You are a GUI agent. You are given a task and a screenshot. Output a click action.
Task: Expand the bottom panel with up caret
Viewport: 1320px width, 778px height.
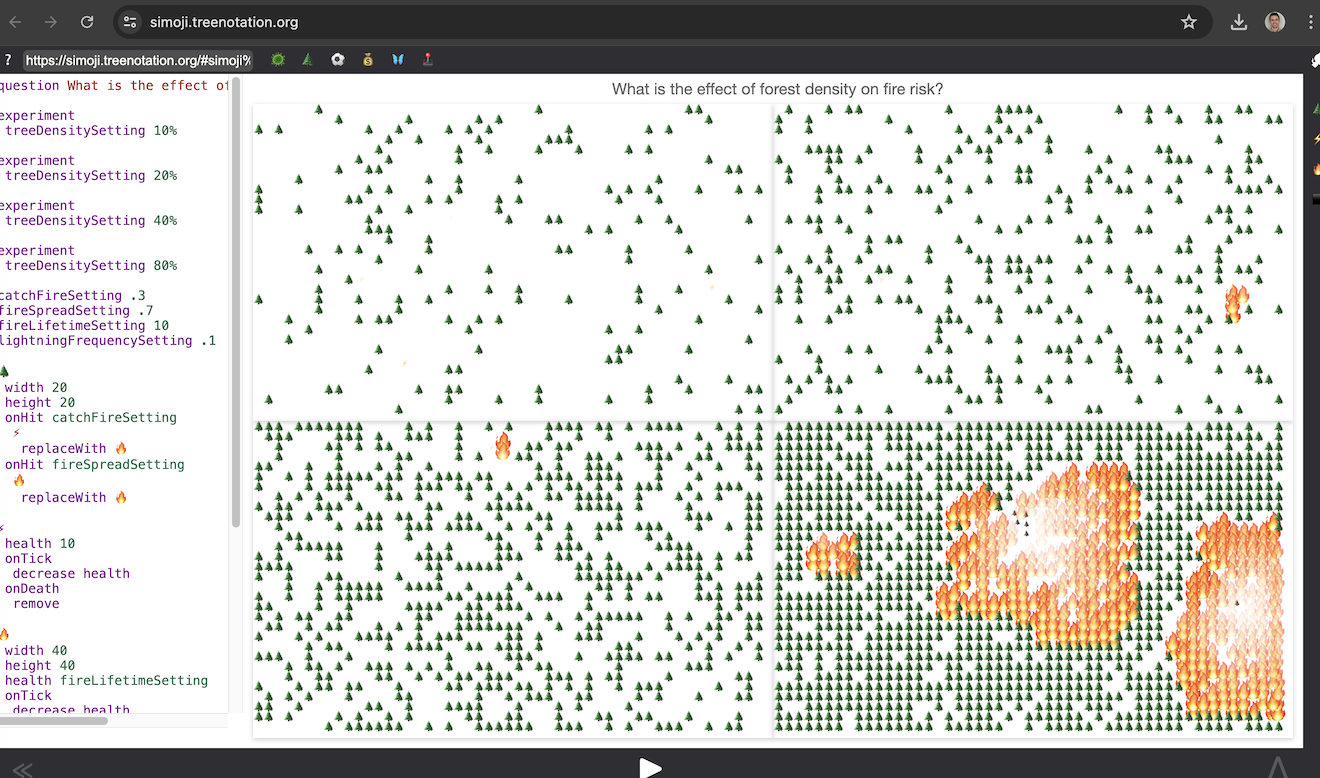click(1278, 767)
